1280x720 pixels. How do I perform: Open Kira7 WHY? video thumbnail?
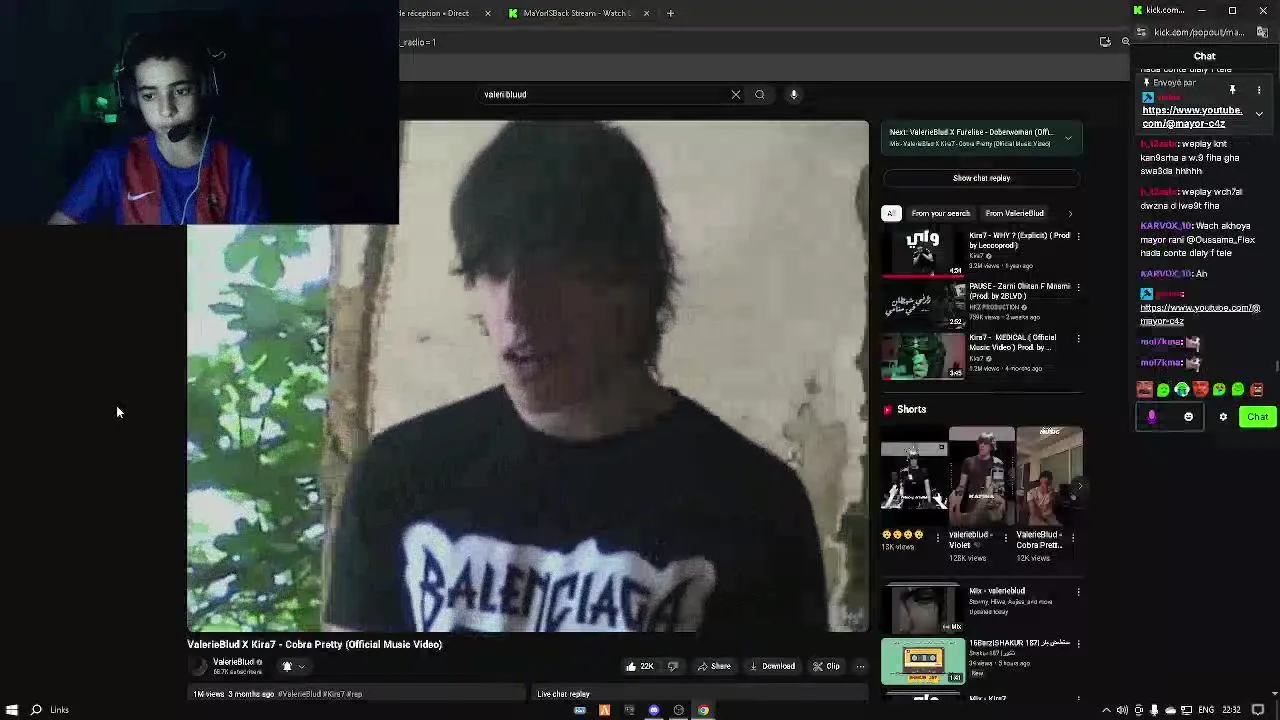pos(923,252)
